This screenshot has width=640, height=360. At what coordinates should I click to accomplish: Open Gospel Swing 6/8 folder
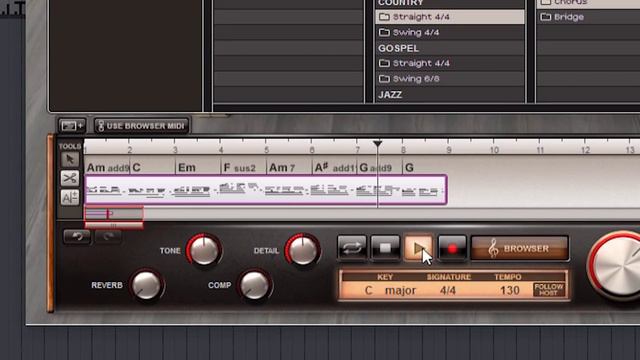point(450,79)
